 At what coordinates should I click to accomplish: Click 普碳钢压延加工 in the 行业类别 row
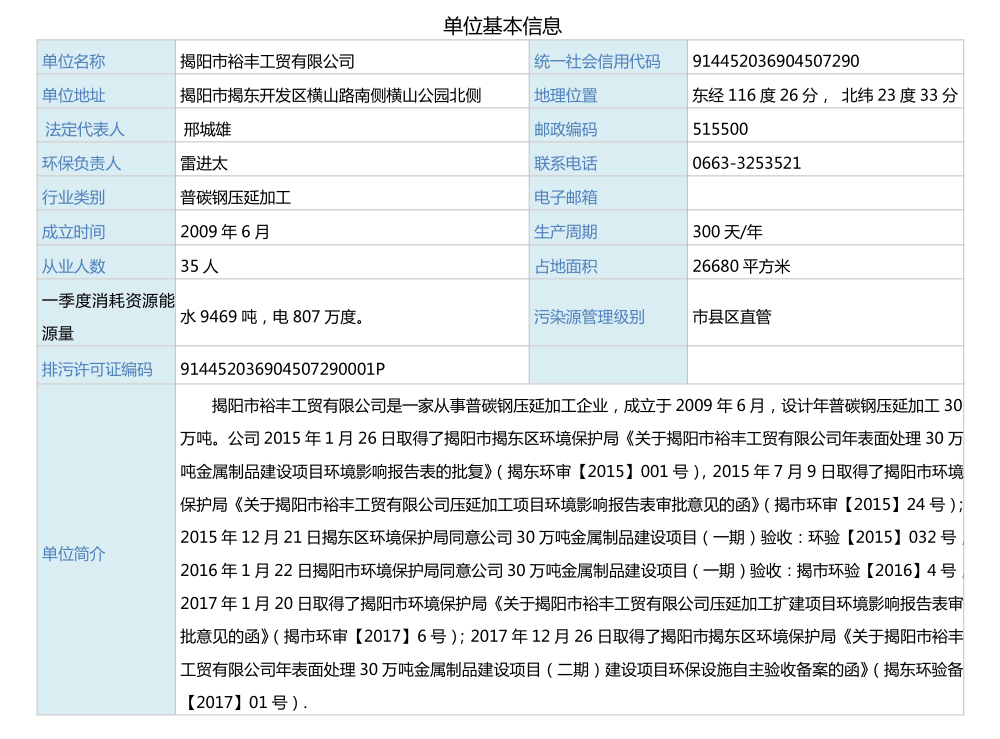click(x=235, y=198)
